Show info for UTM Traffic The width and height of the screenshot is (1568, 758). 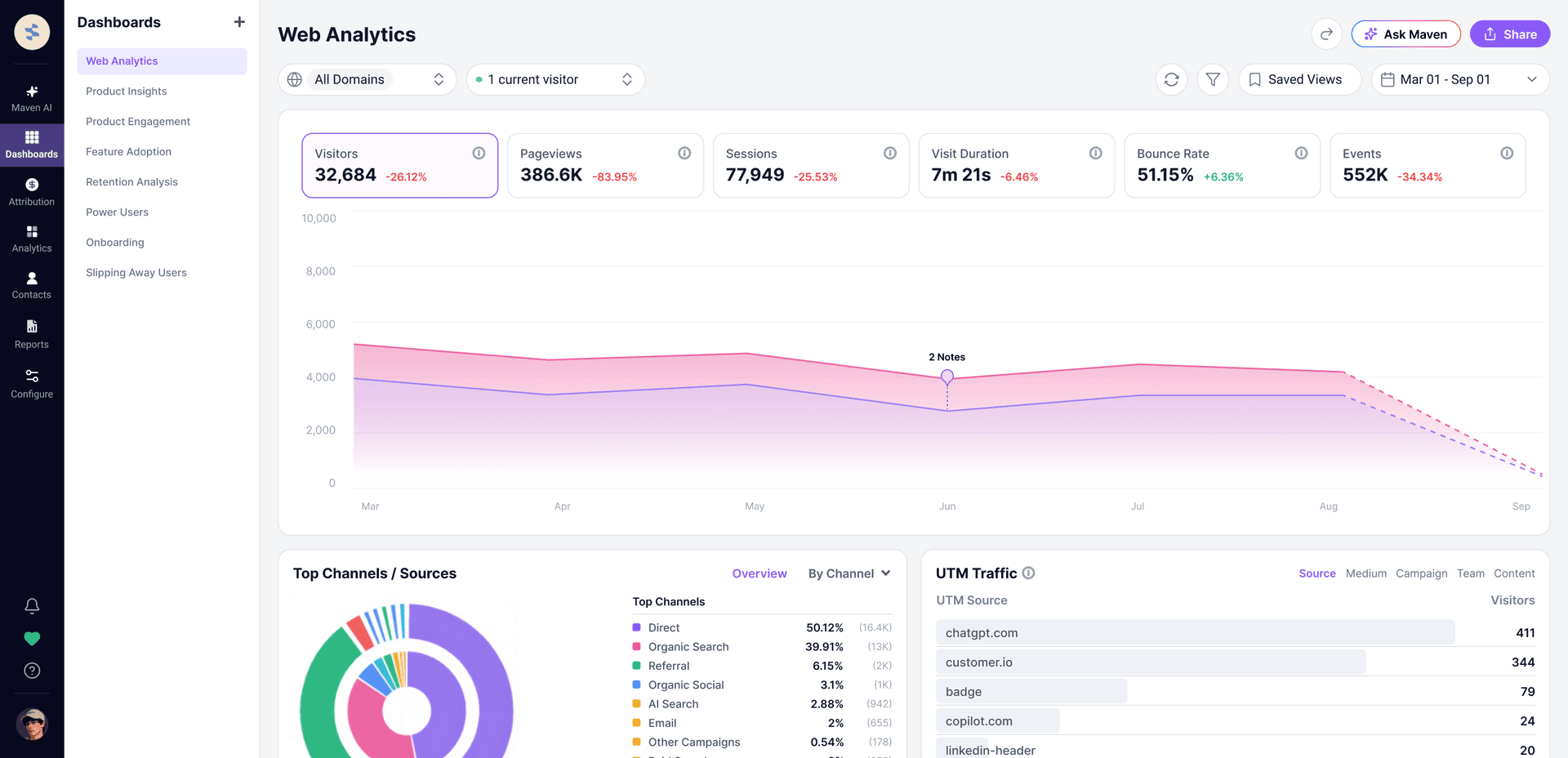tap(1029, 573)
